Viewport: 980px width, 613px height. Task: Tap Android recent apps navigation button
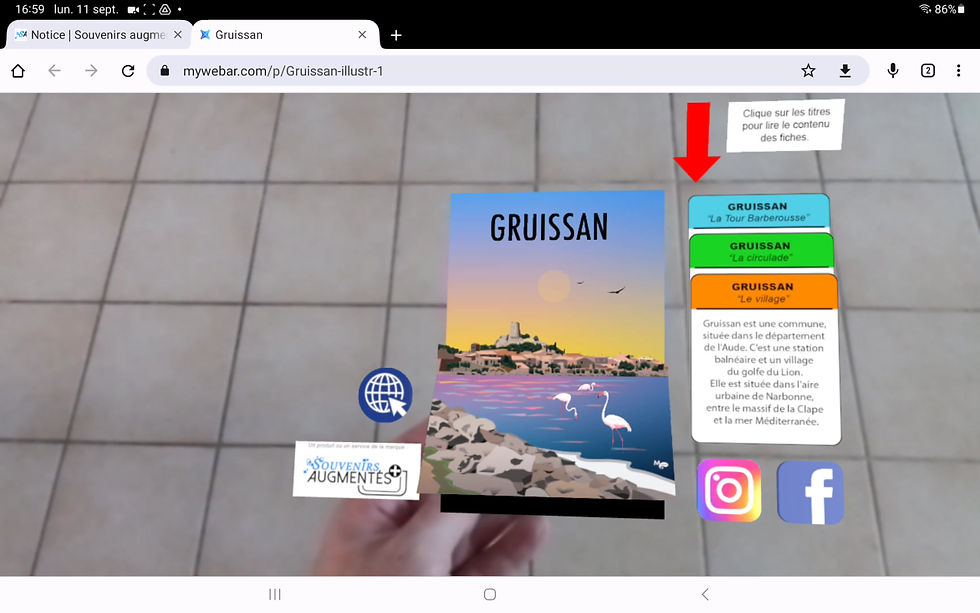(274, 594)
